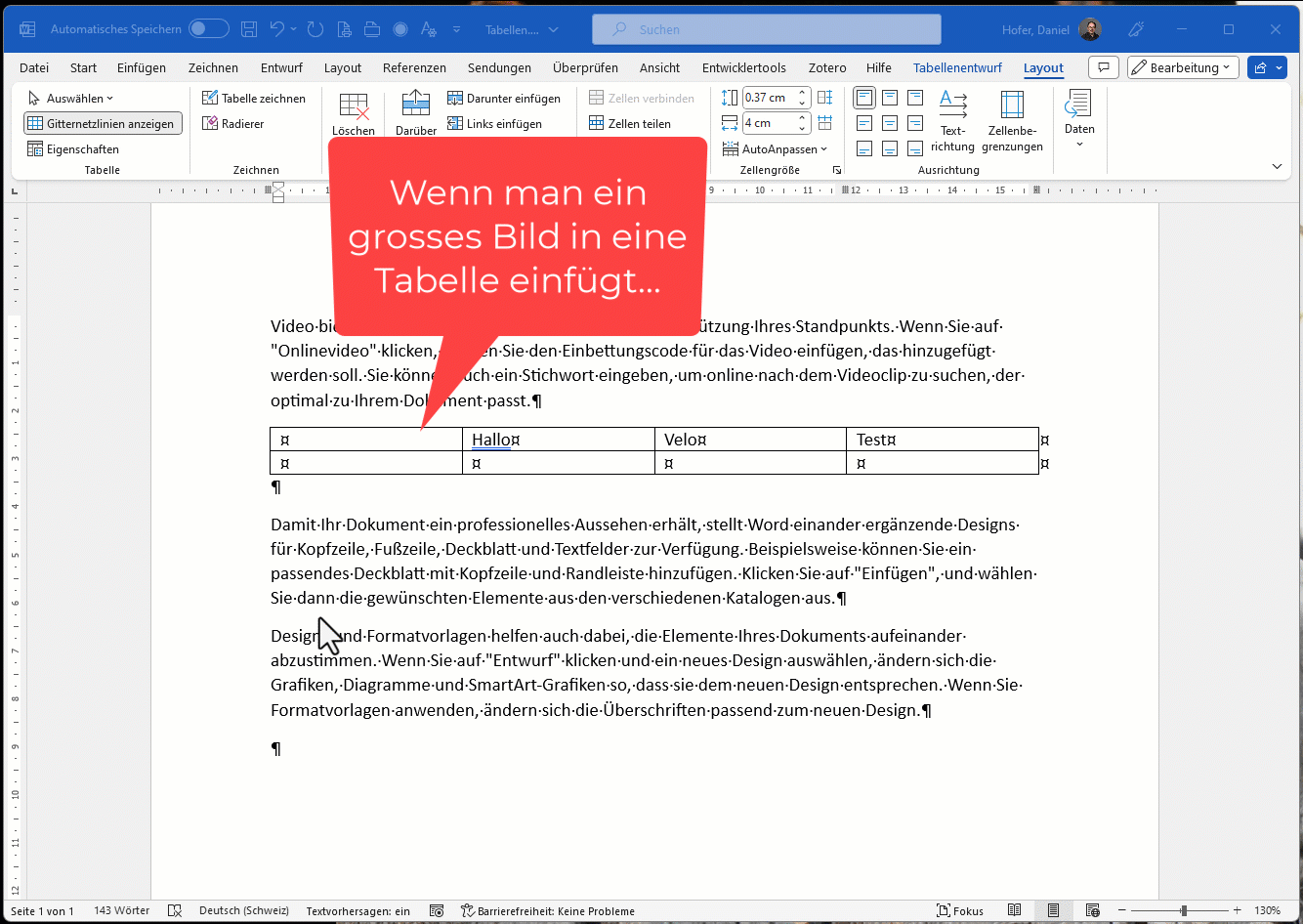Click the Suchen search field
This screenshot has width=1303, height=924.
click(x=767, y=30)
